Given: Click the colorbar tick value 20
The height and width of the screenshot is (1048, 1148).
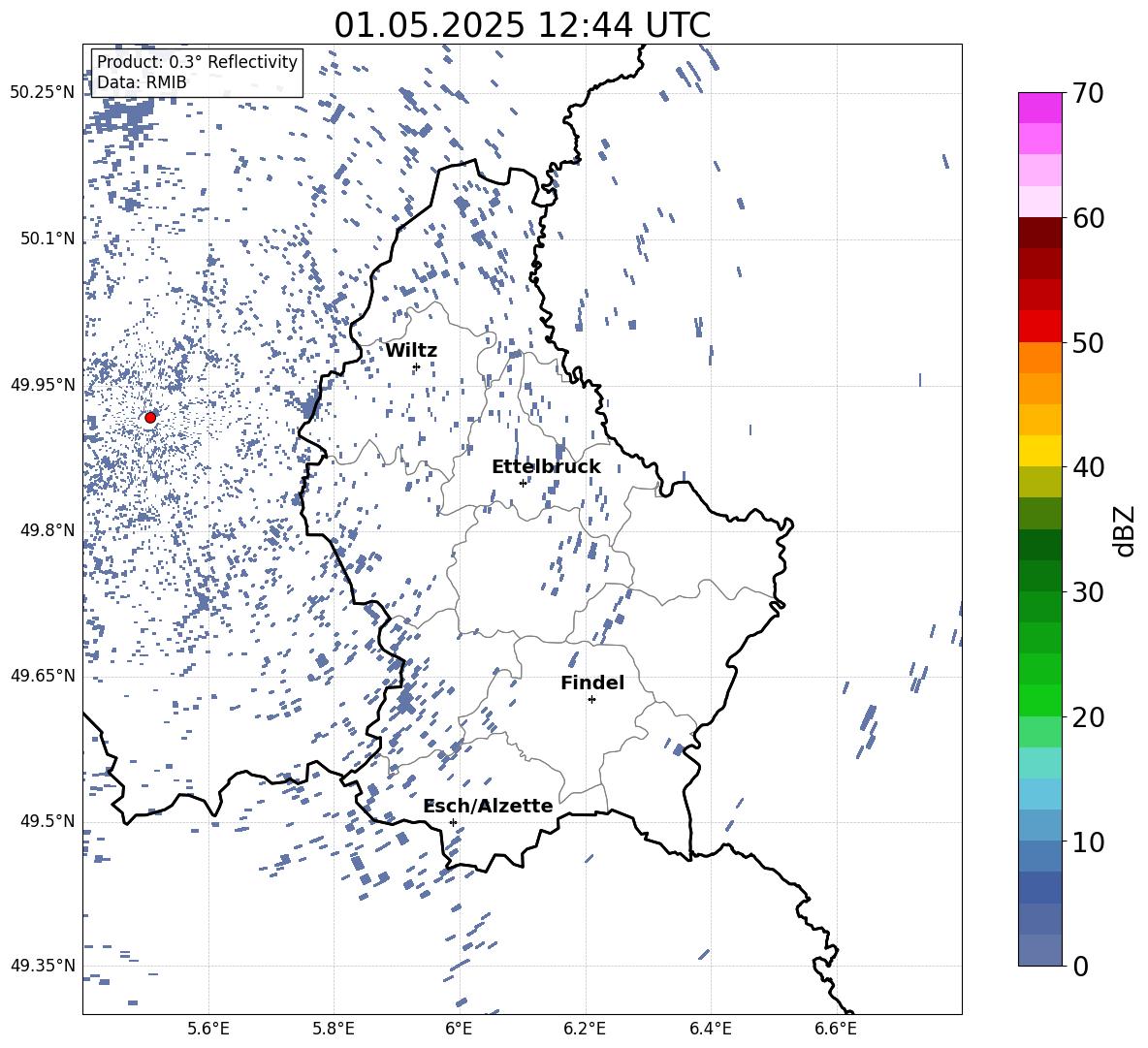Looking at the screenshot, I should coord(1089,717).
